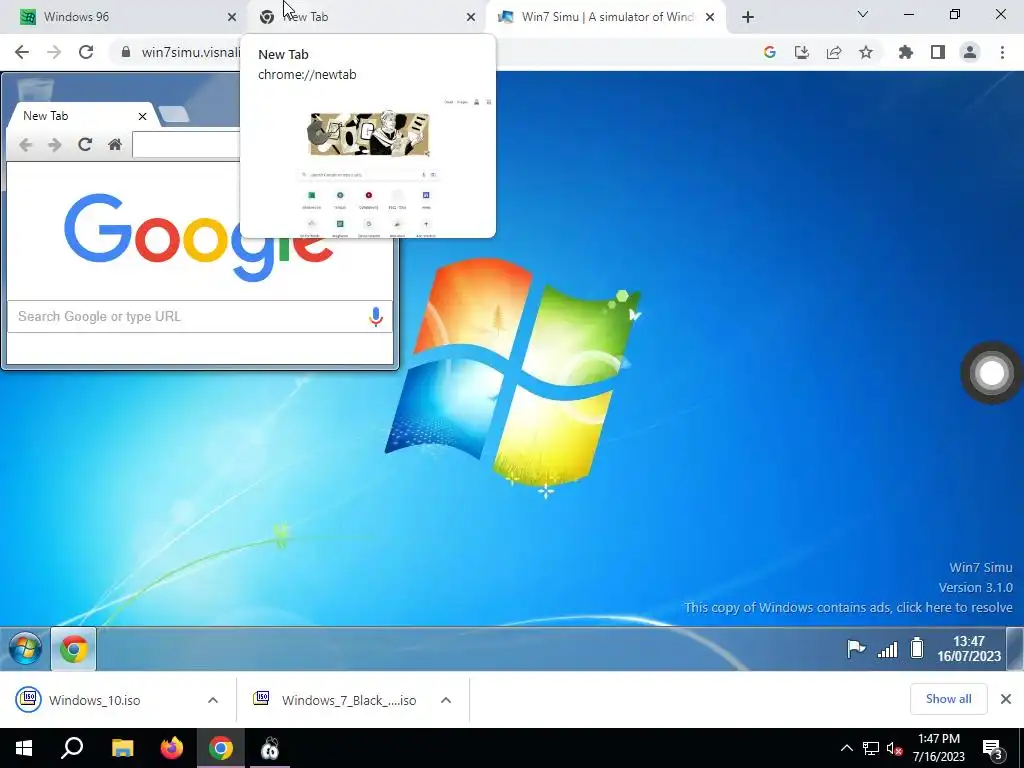Open the tab search dropdown chevron
Image resolution: width=1024 pixels, height=768 pixels.
point(863,14)
